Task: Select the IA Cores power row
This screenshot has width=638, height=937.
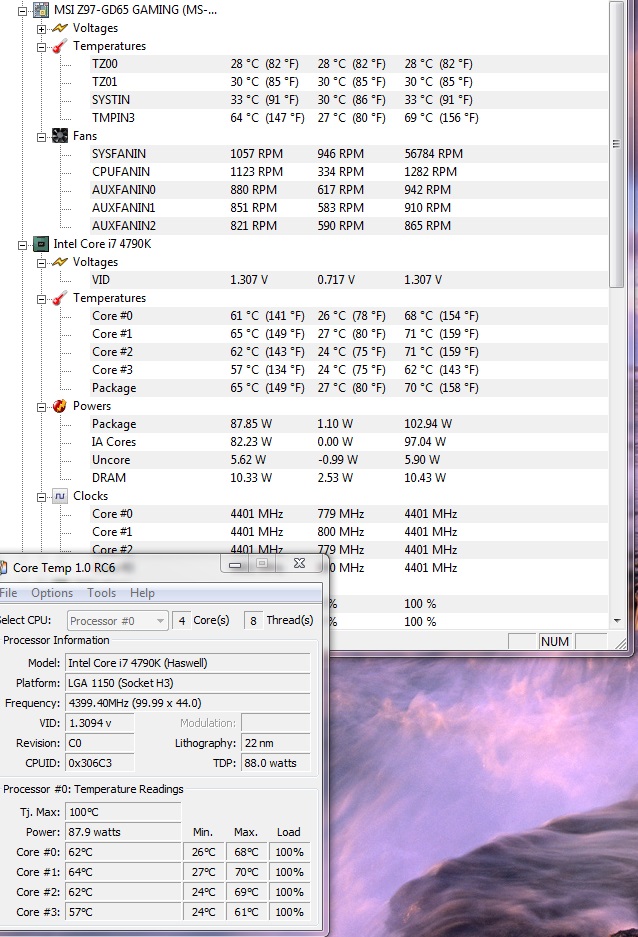Action: (348, 442)
